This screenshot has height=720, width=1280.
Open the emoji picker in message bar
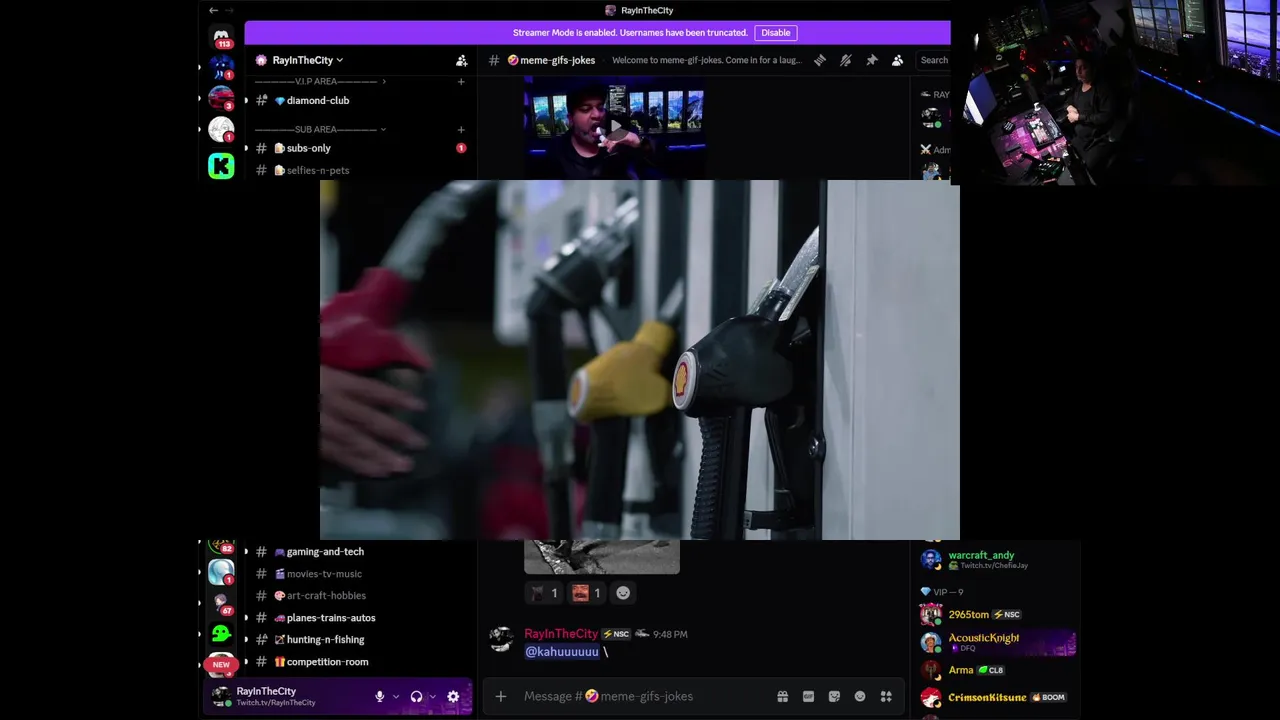(860, 696)
